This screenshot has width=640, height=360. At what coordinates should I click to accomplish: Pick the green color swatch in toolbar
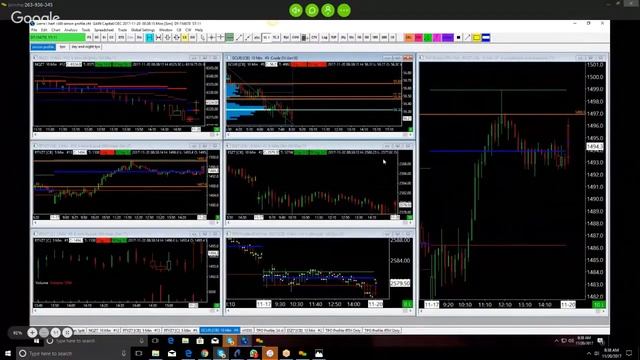[x=428, y=38]
